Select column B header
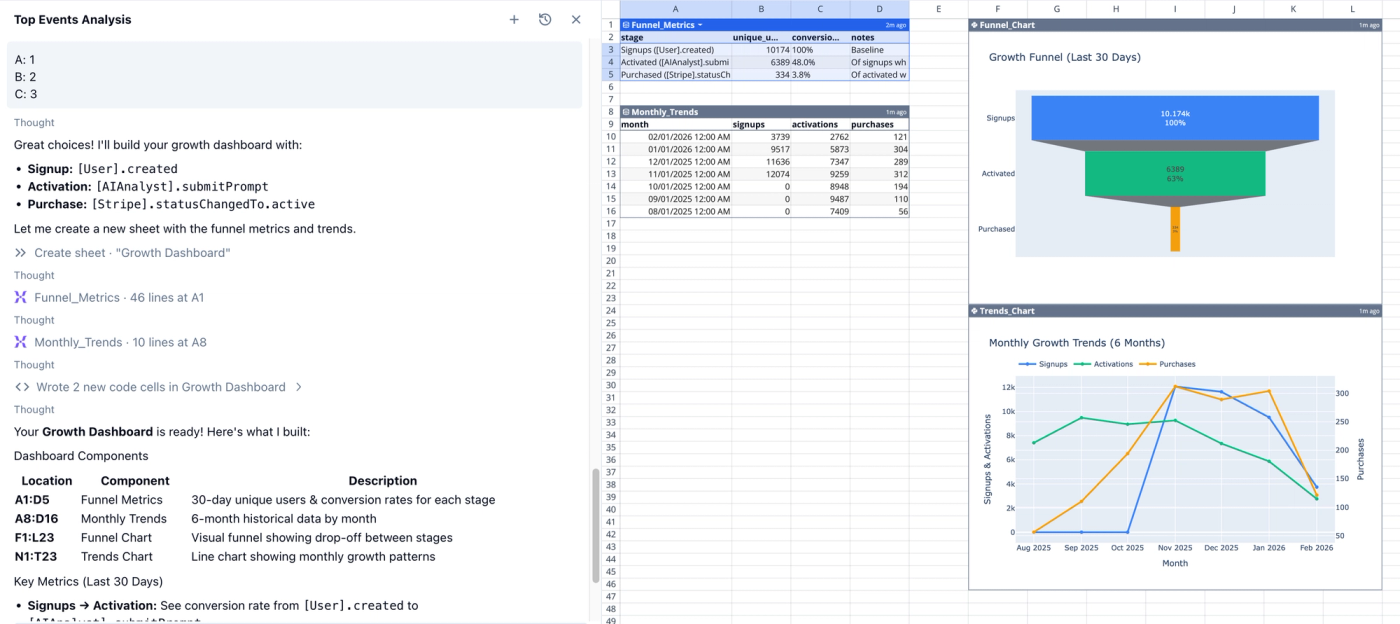The image size is (1400, 624). click(761, 9)
